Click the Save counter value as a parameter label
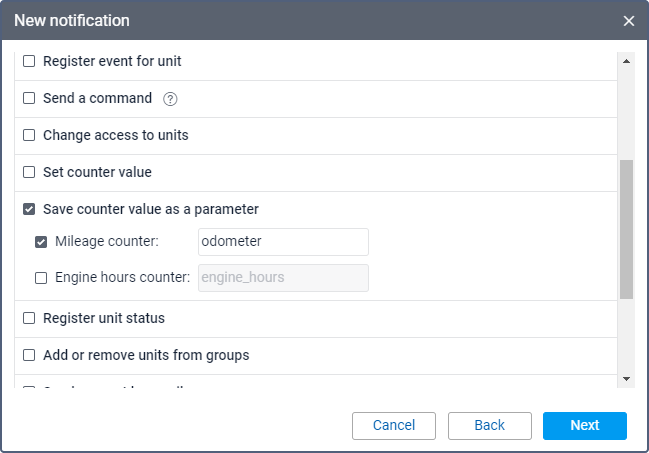Screen dimensions: 649x453 click(151, 210)
